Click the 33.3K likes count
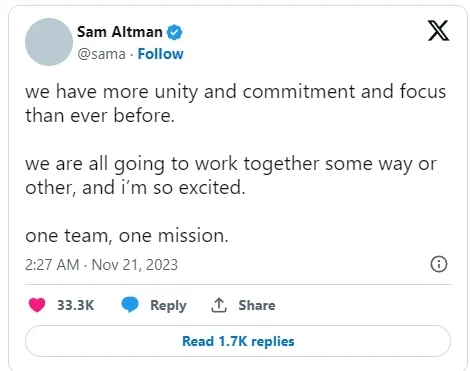Image resolution: width=470 pixels, height=371 pixels. 76,305
